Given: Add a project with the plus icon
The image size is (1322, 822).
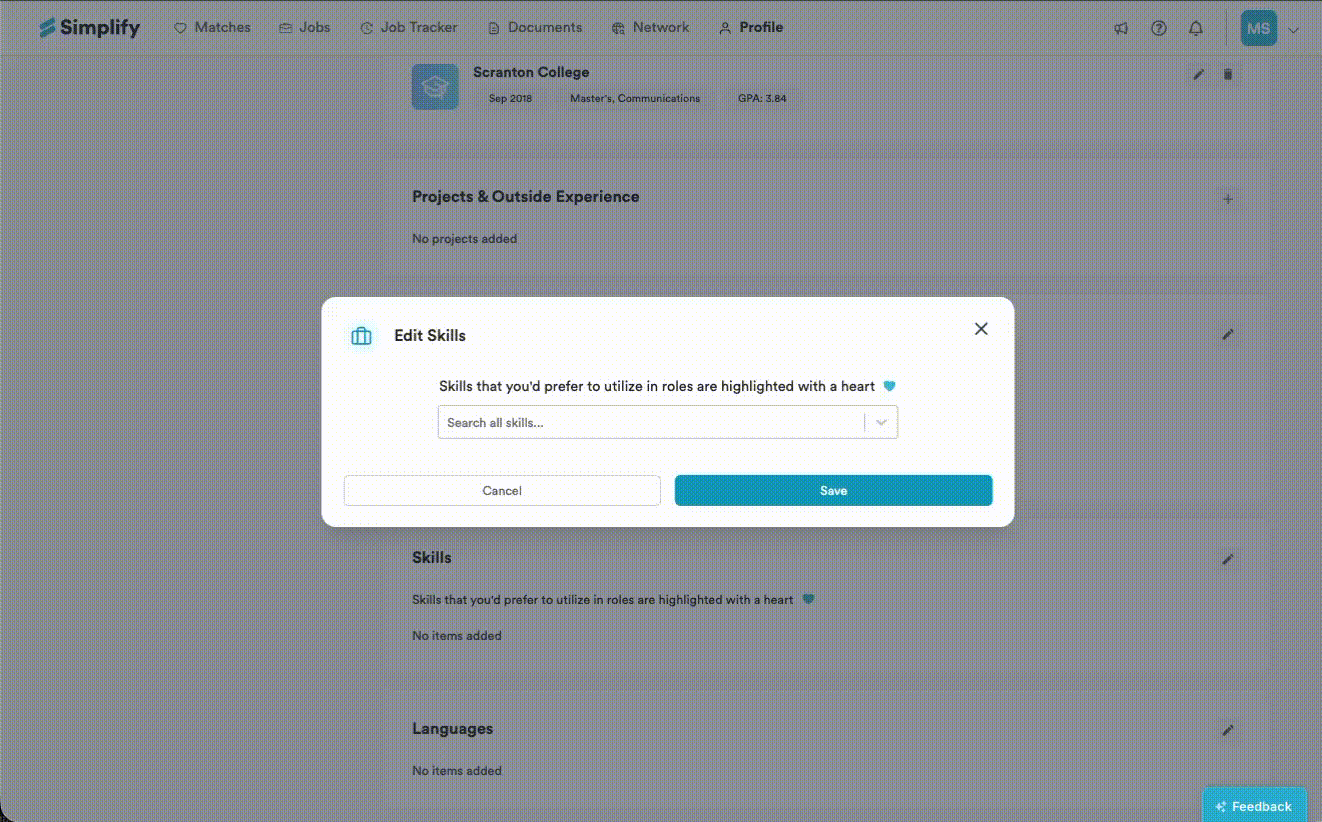Looking at the screenshot, I should pos(1228,199).
